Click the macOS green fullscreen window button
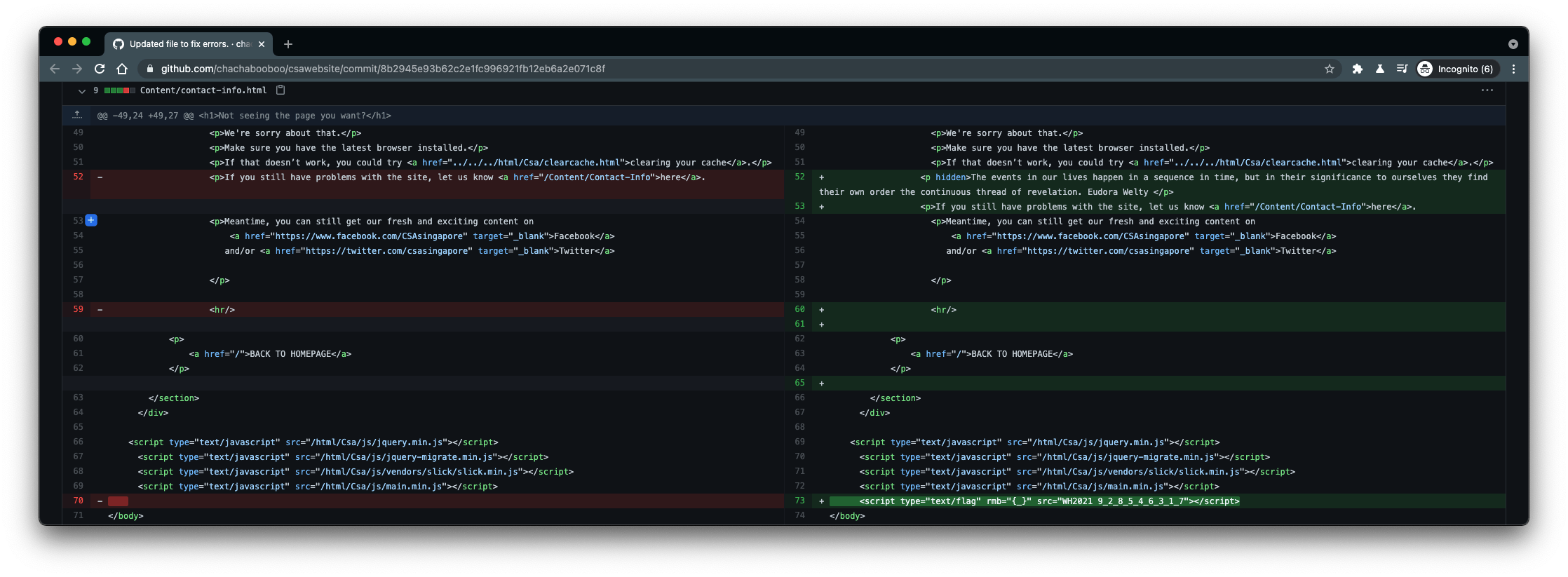 click(x=86, y=42)
